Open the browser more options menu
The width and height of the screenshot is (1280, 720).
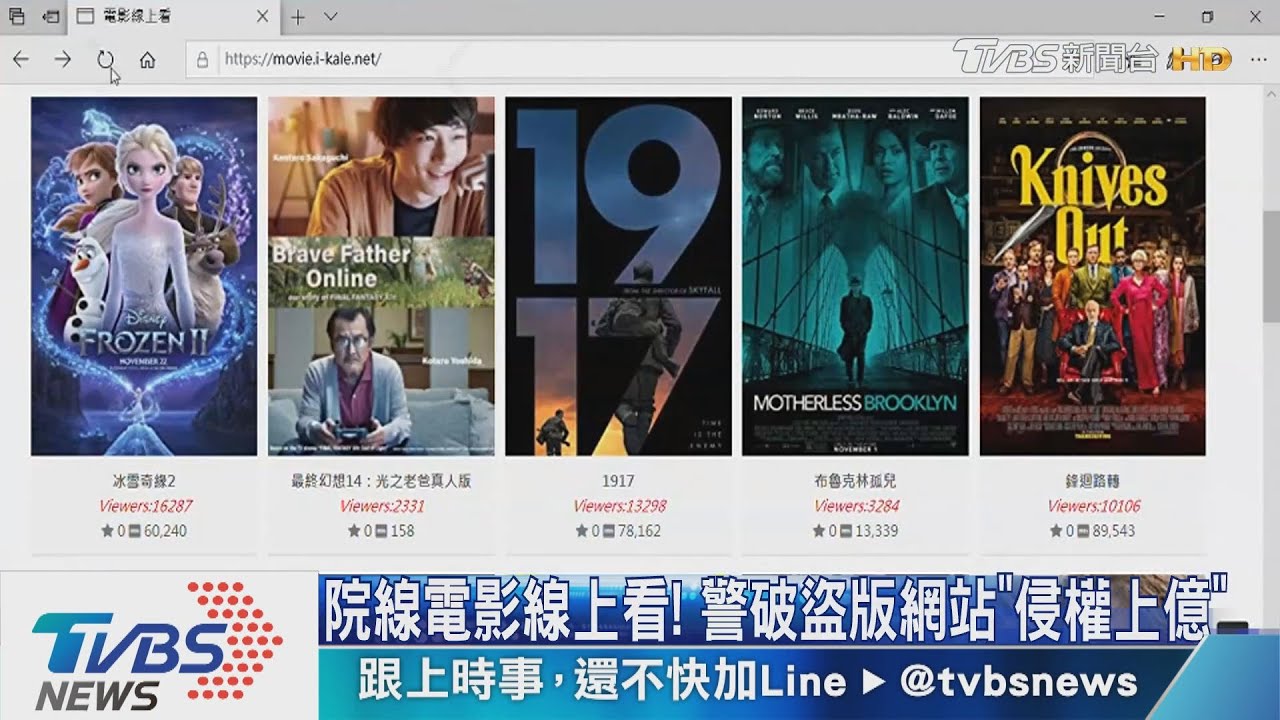pos(1258,60)
